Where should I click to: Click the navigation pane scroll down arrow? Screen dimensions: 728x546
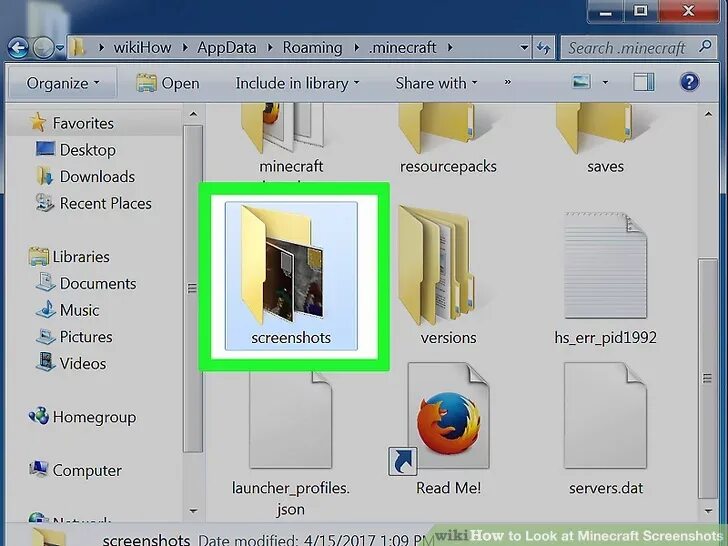pyautogui.click(x=193, y=511)
